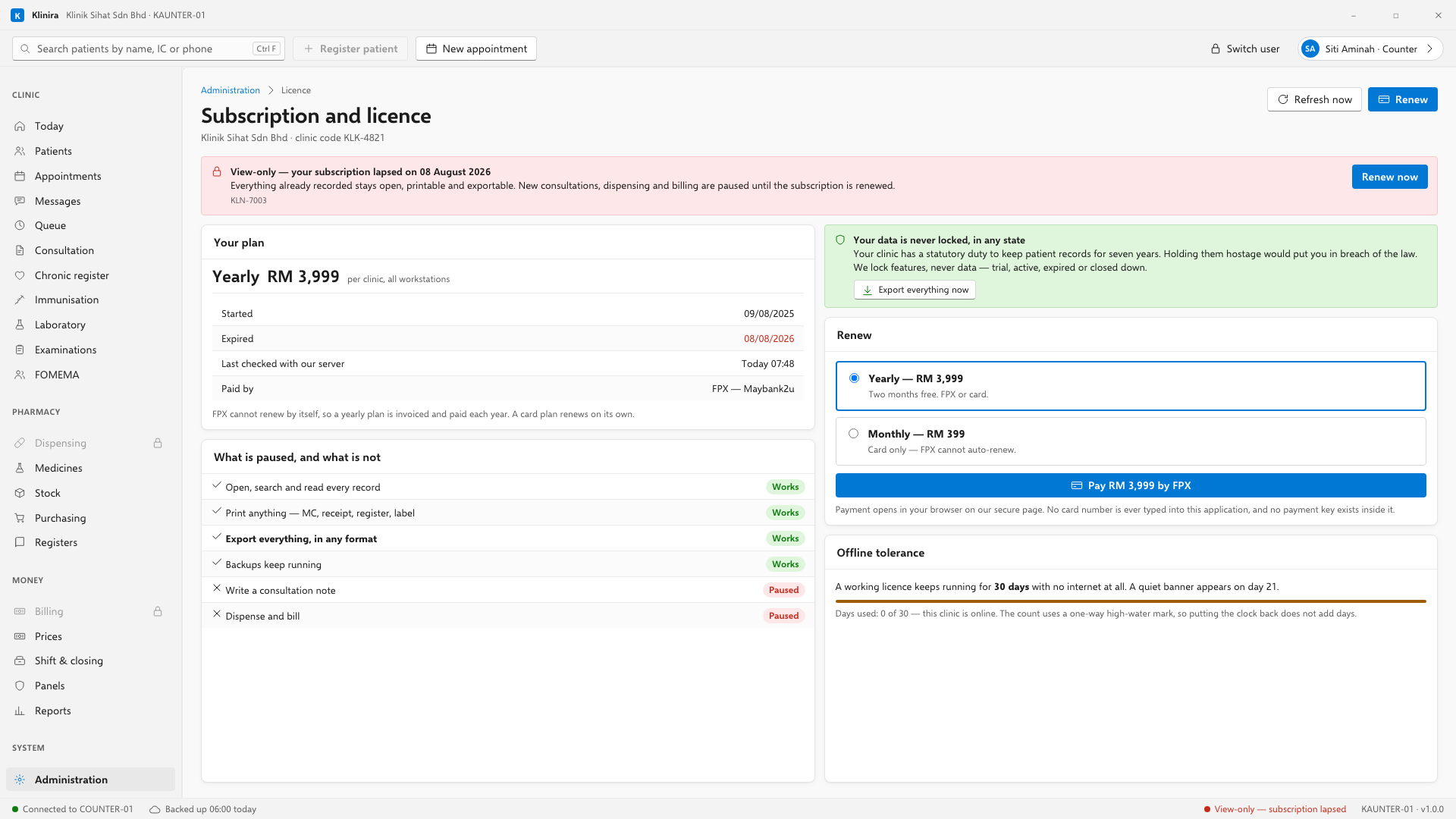This screenshot has width=1456, height=819.
Task: Switch user from the top bar
Action: [x=1245, y=49]
